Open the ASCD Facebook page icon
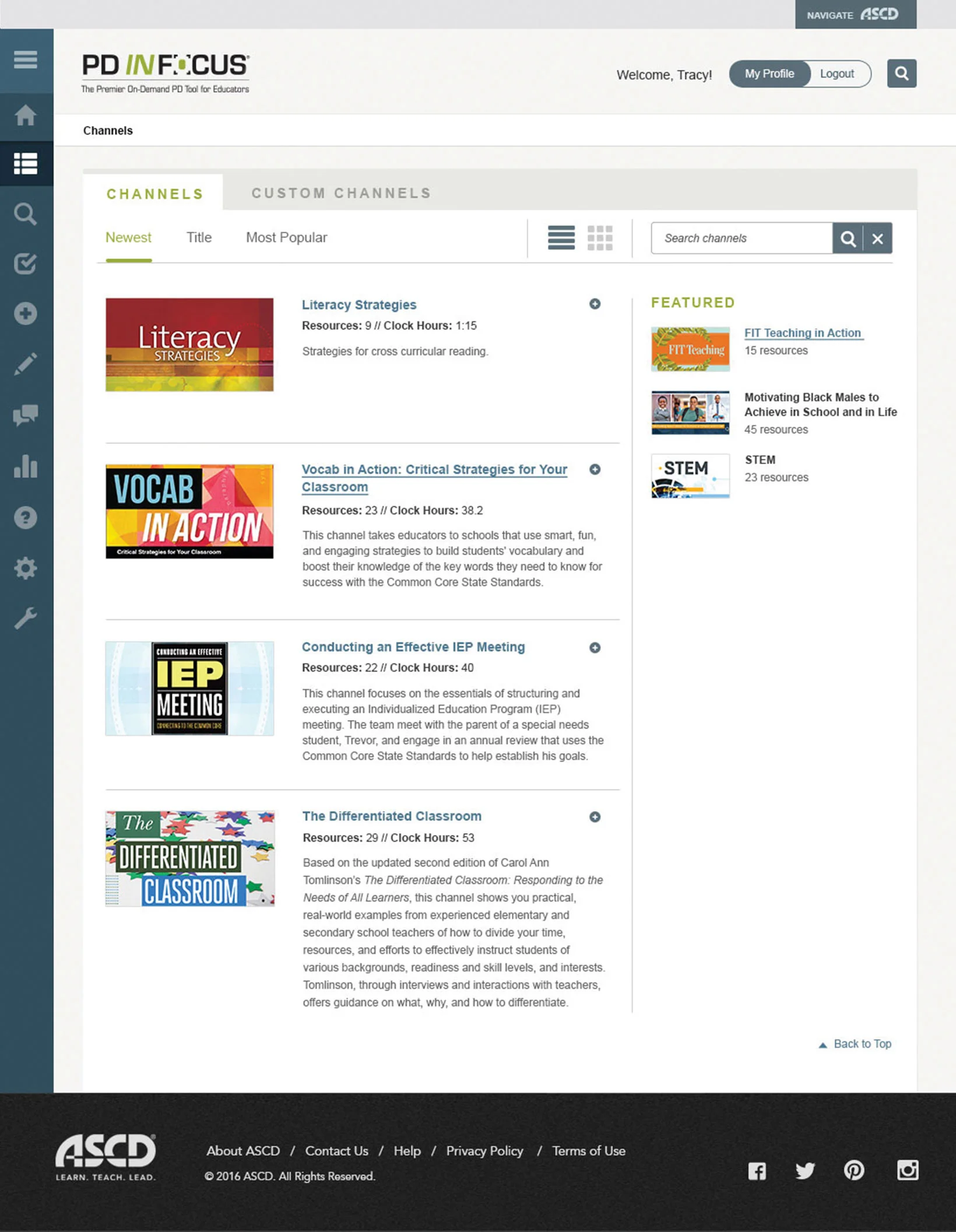This screenshot has width=956, height=1232. click(x=757, y=1171)
